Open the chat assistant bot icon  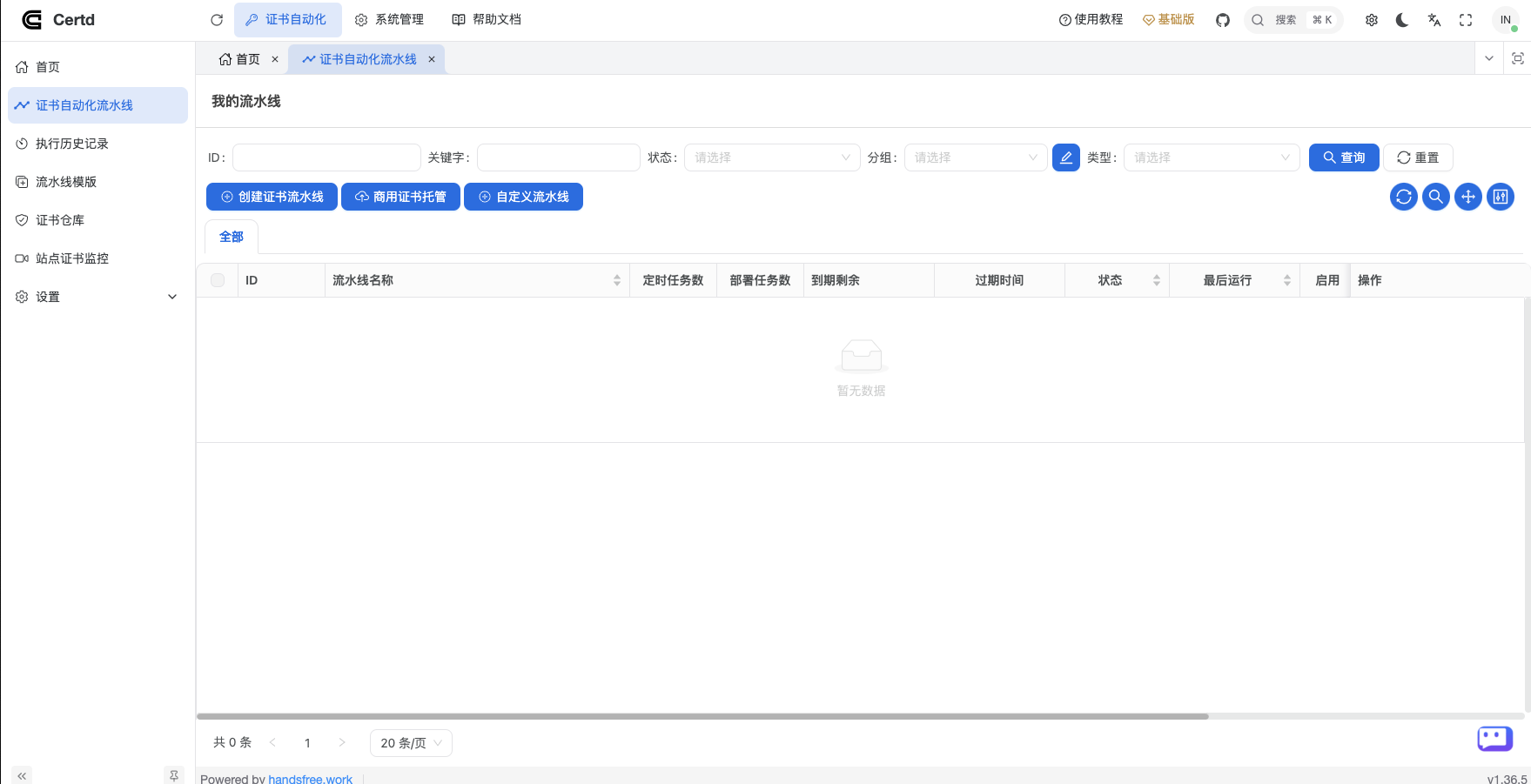(x=1494, y=739)
